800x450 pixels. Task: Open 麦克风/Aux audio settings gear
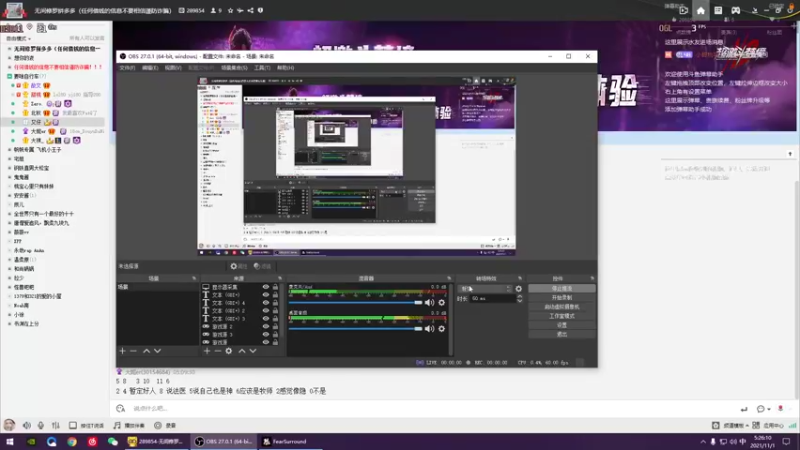442,303
